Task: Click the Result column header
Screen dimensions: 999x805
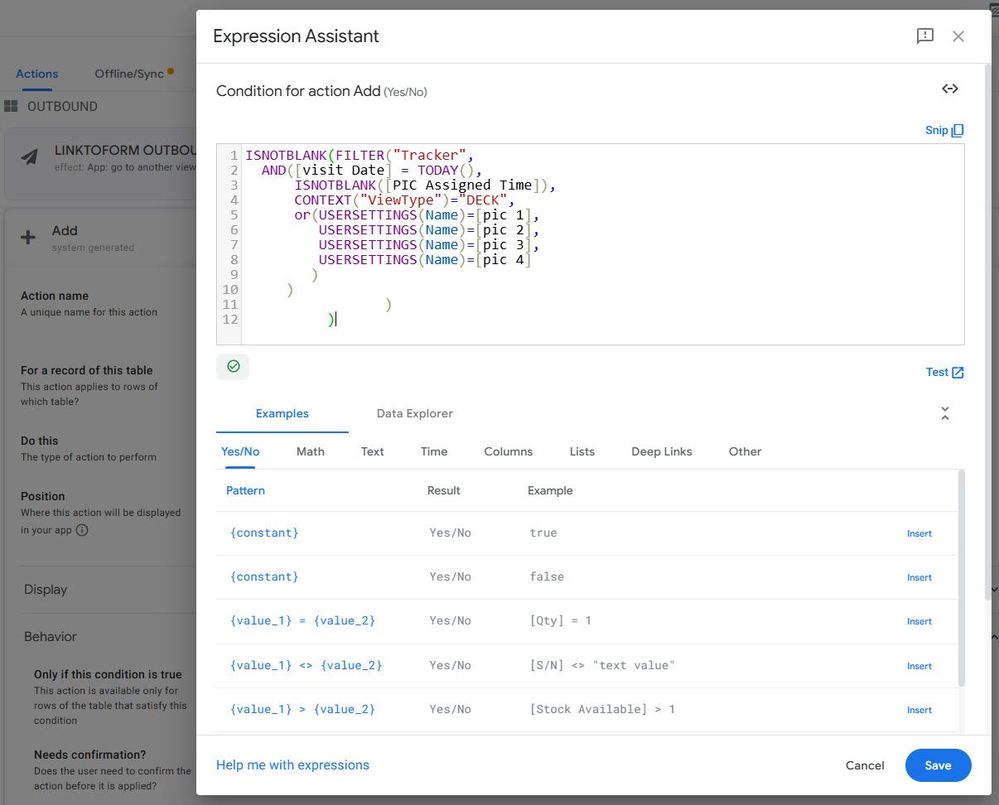Action: click(x=443, y=490)
